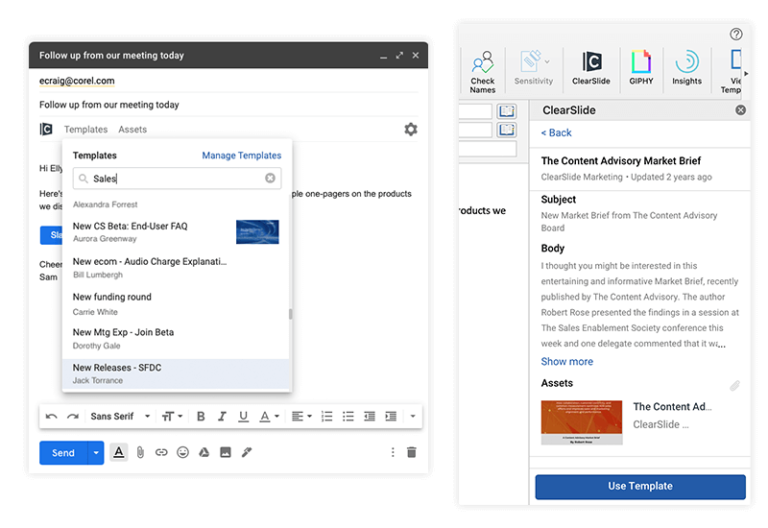Expand more formatting options arrow
Image resolution: width=768 pixels, height=528 pixels.
[x=412, y=416]
